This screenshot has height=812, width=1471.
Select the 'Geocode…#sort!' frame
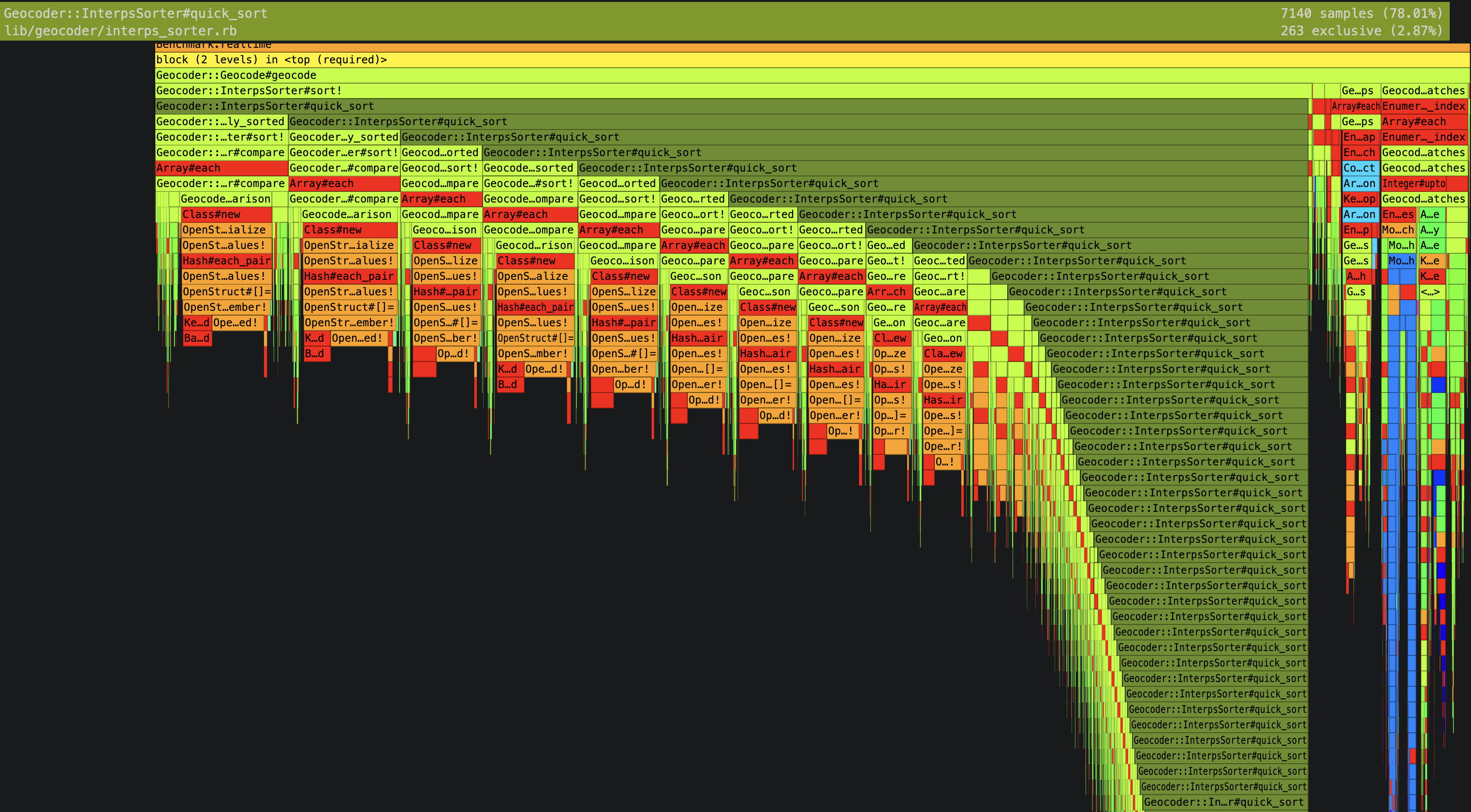point(530,183)
